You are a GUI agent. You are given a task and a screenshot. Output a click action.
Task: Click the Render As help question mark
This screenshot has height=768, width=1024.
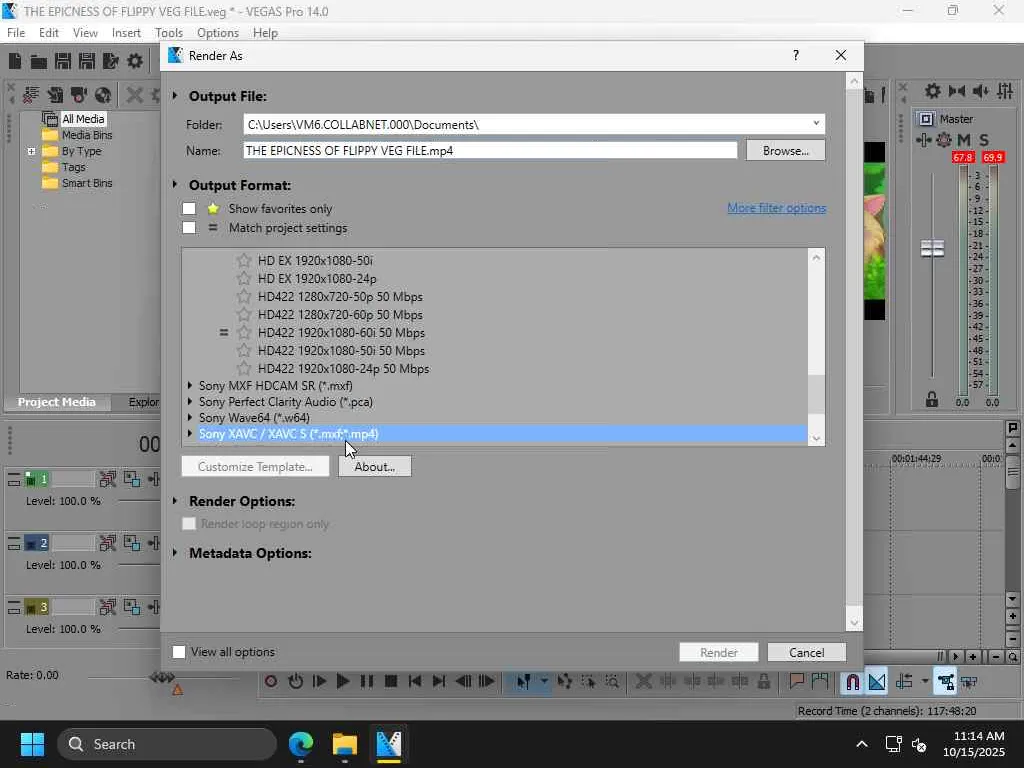[795, 56]
